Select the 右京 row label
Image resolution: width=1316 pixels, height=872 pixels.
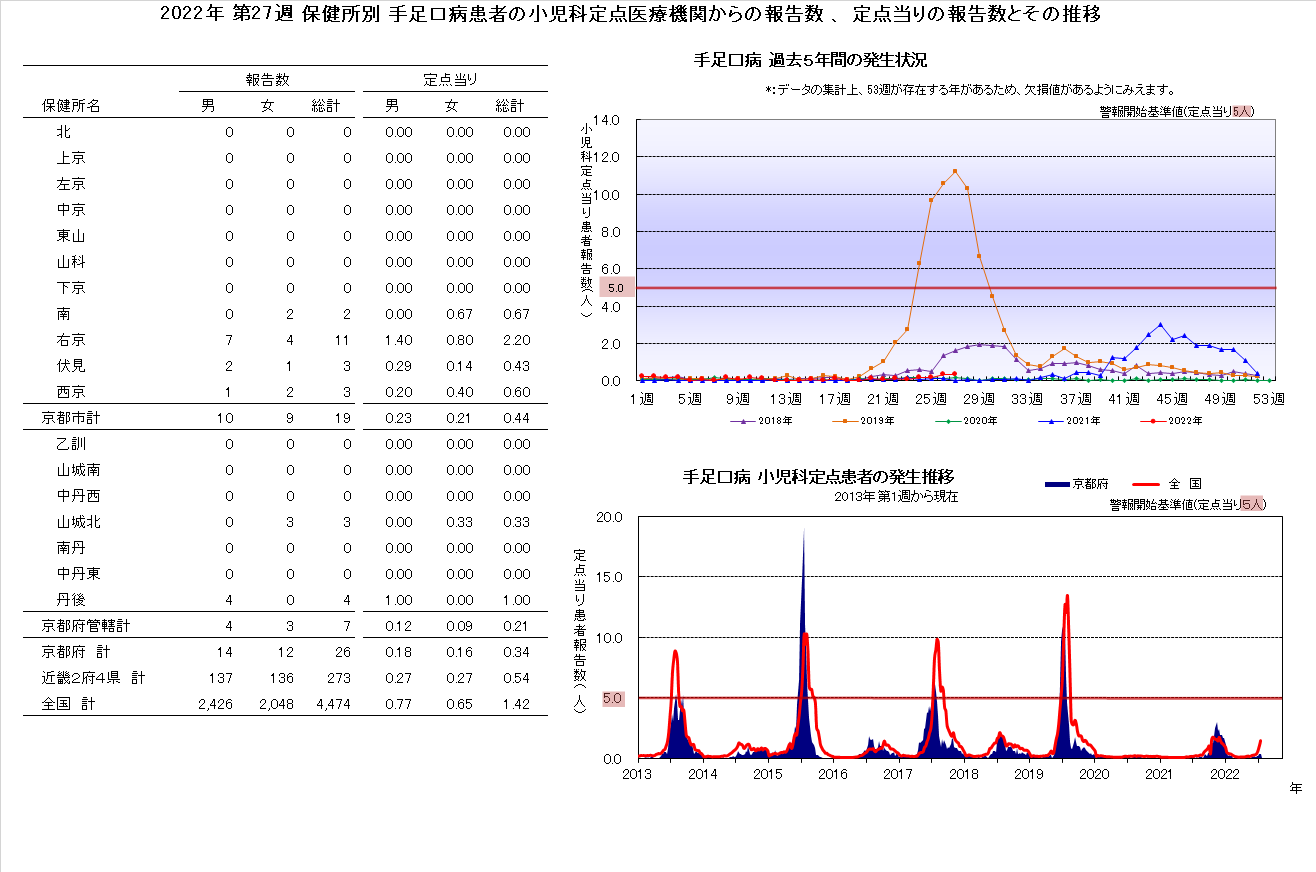(71, 340)
